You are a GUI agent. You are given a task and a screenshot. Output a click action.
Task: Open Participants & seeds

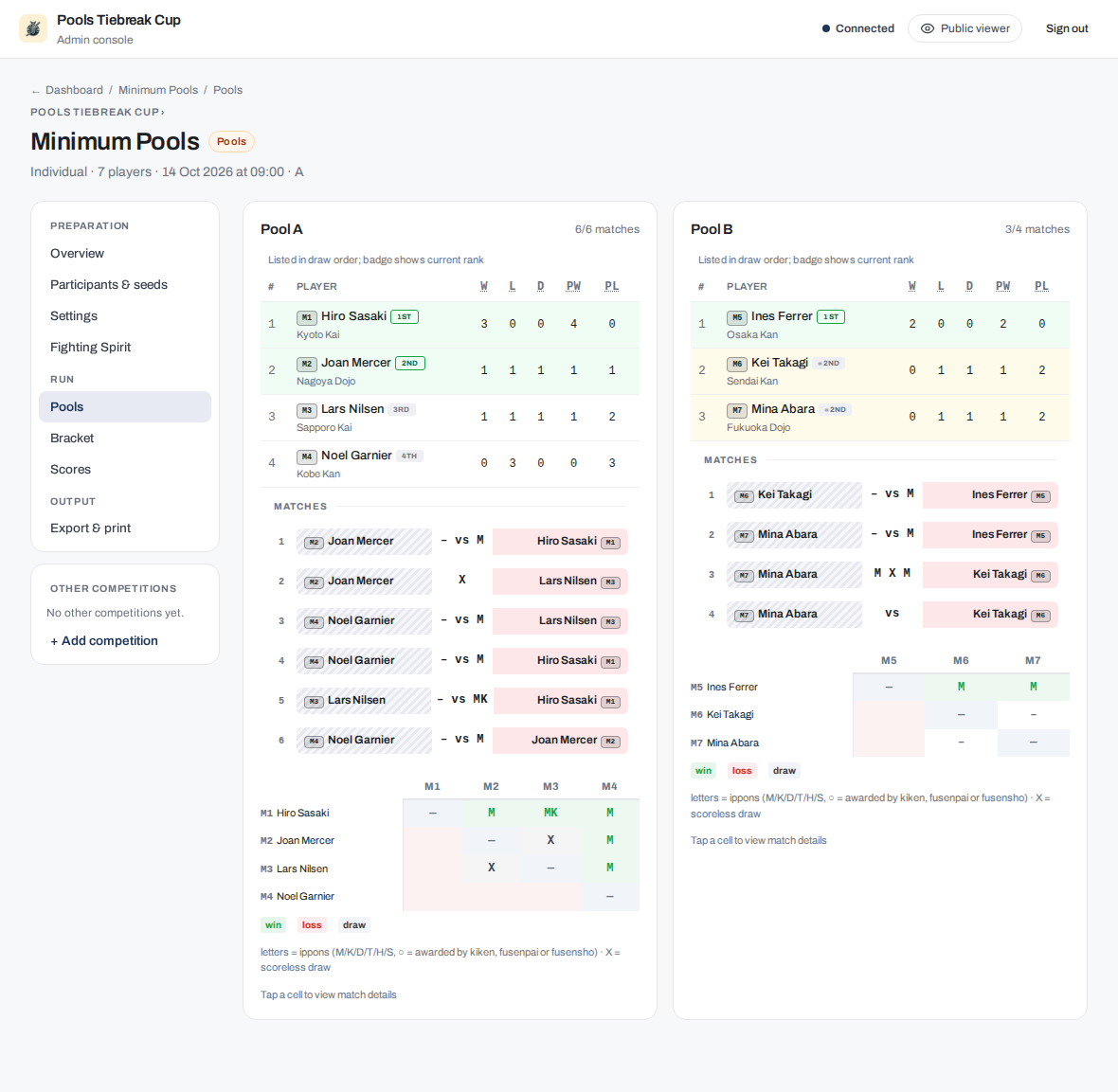tap(125, 284)
